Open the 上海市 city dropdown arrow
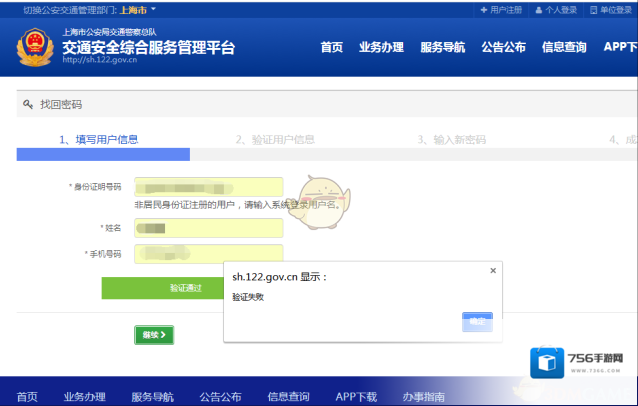Image resolution: width=638 pixels, height=406 pixels. click(153, 9)
